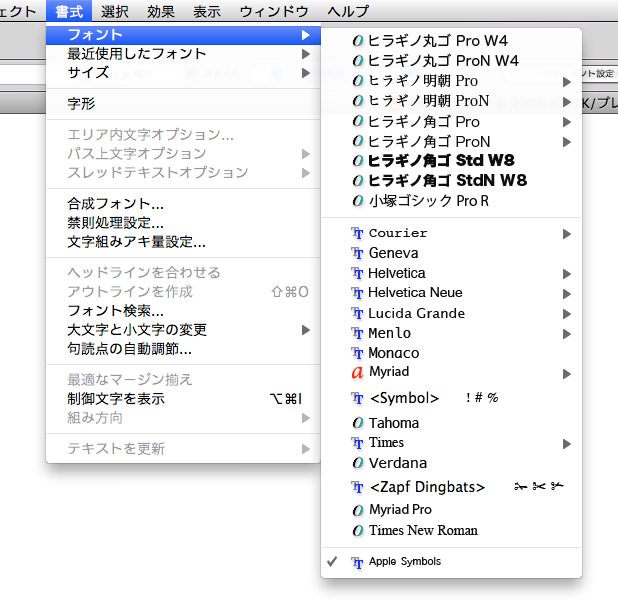Click TrueType icon beside Helvetica
Viewport: 618px width, 615px height.
coord(357,273)
